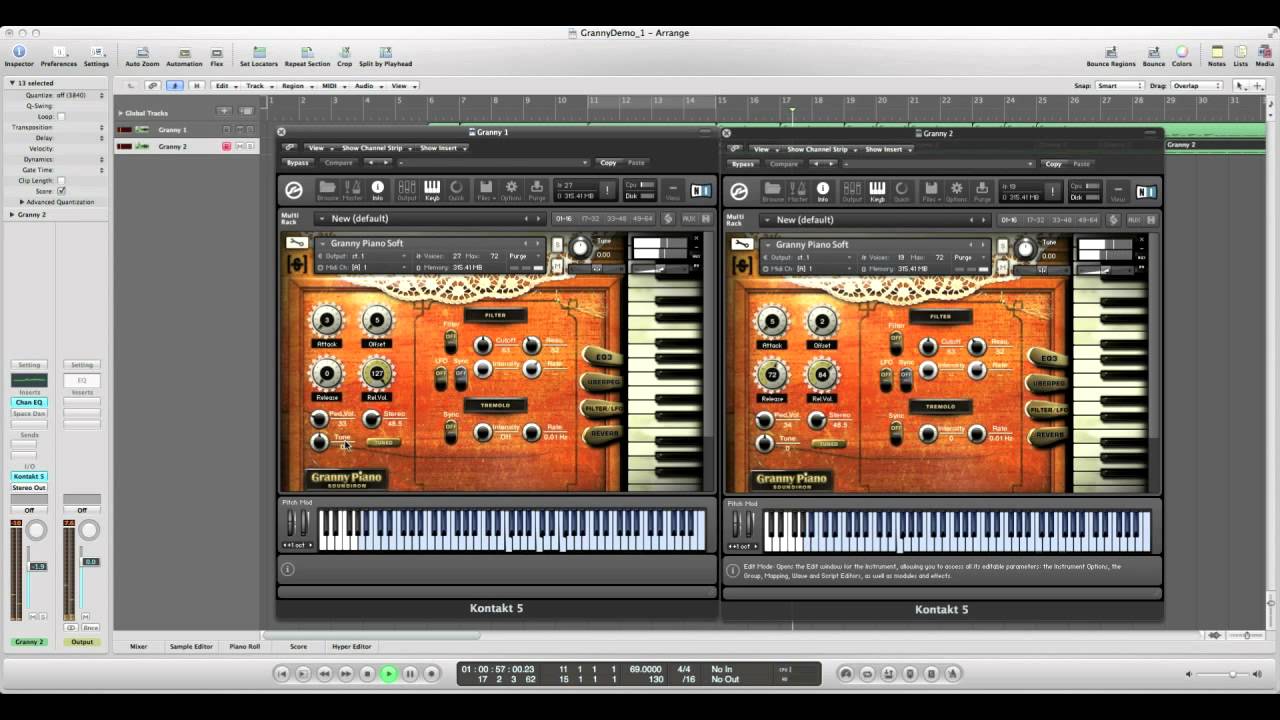The width and height of the screenshot is (1280, 720).
Task: Toggle Tremolo Sync switch in Granny 1
Action: point(451,432)
